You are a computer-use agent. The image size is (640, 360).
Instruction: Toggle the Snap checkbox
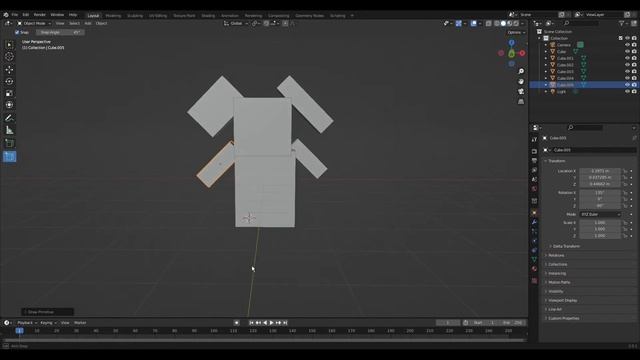[17, 32]
